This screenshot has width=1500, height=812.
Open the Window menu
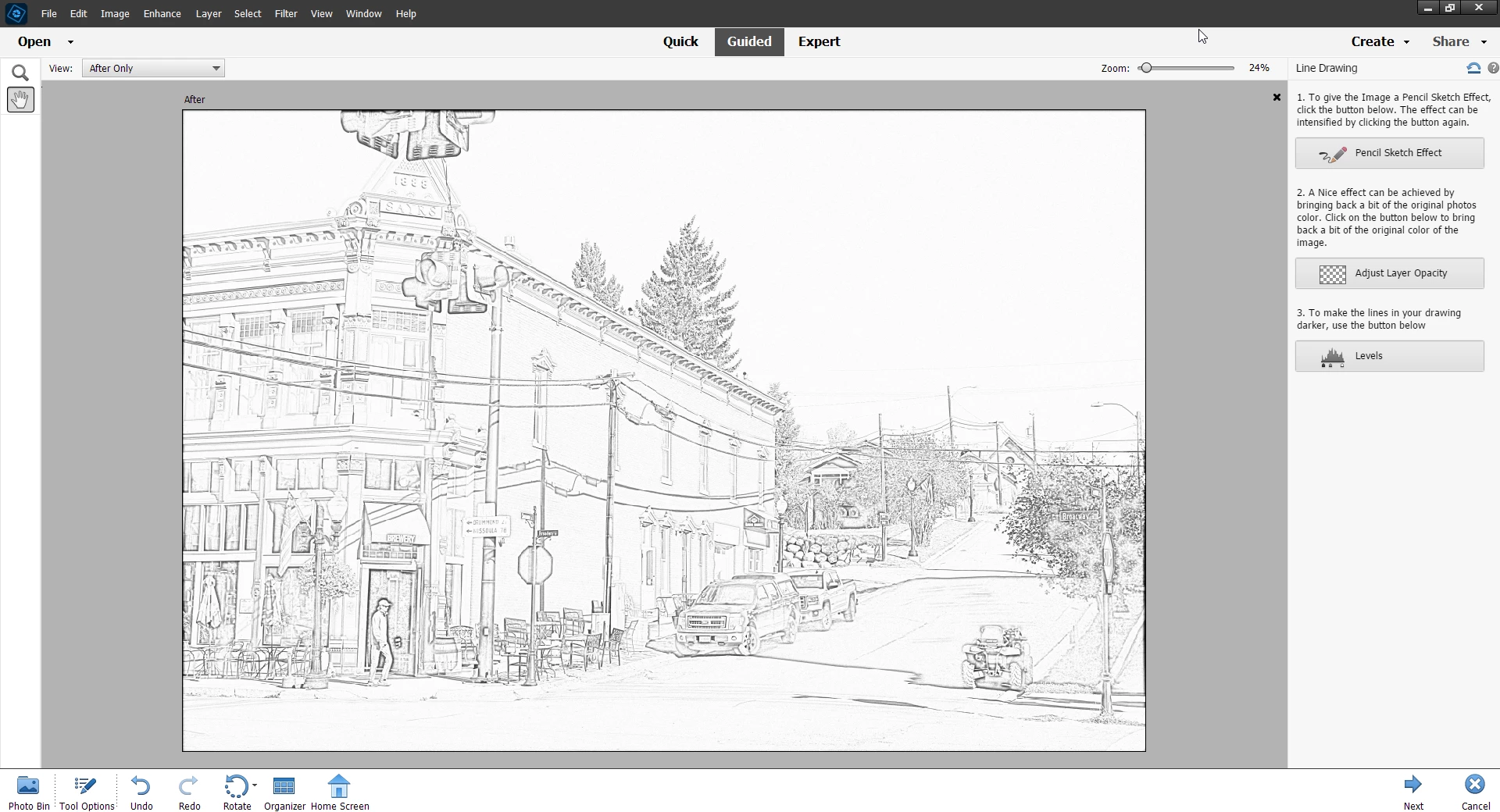tap(363, 14)
